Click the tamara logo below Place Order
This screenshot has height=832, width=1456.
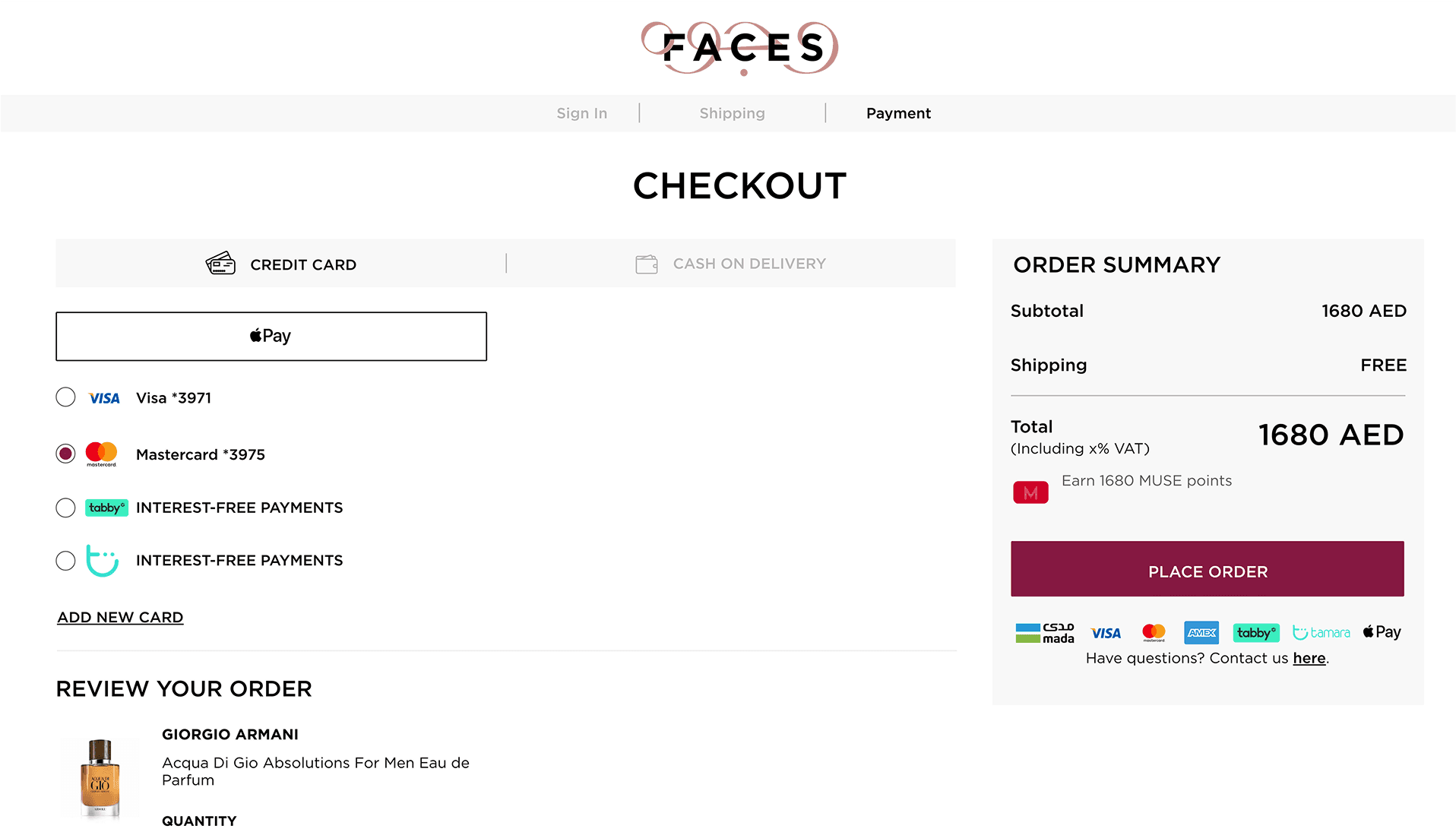click(1321, 632)
